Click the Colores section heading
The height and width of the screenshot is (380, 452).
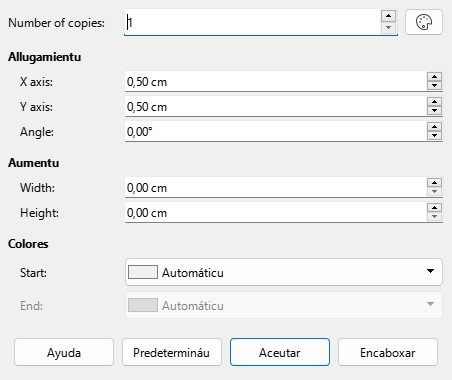(28, 244)
